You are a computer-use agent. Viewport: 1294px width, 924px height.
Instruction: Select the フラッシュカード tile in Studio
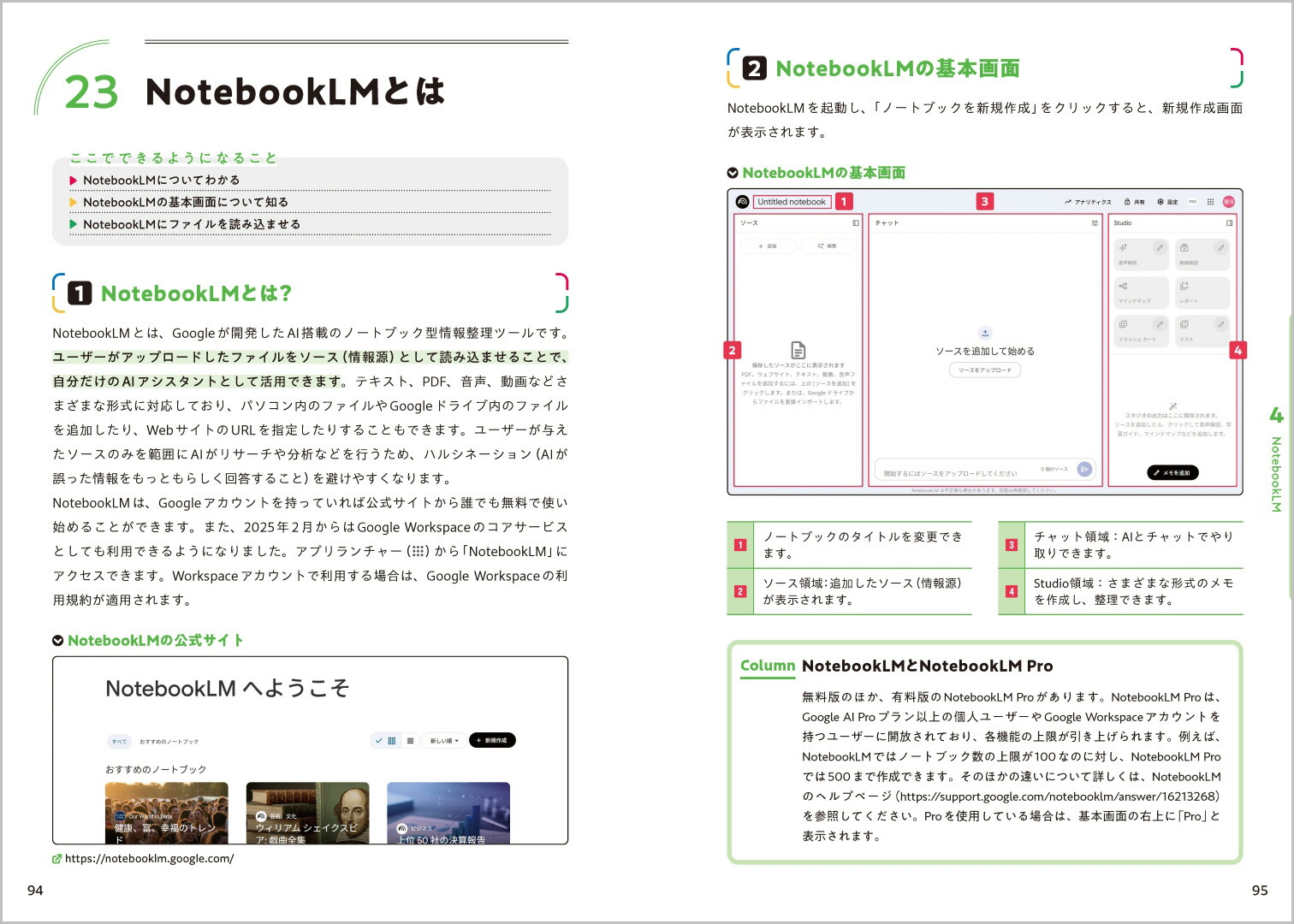[x=1141, y=331]
